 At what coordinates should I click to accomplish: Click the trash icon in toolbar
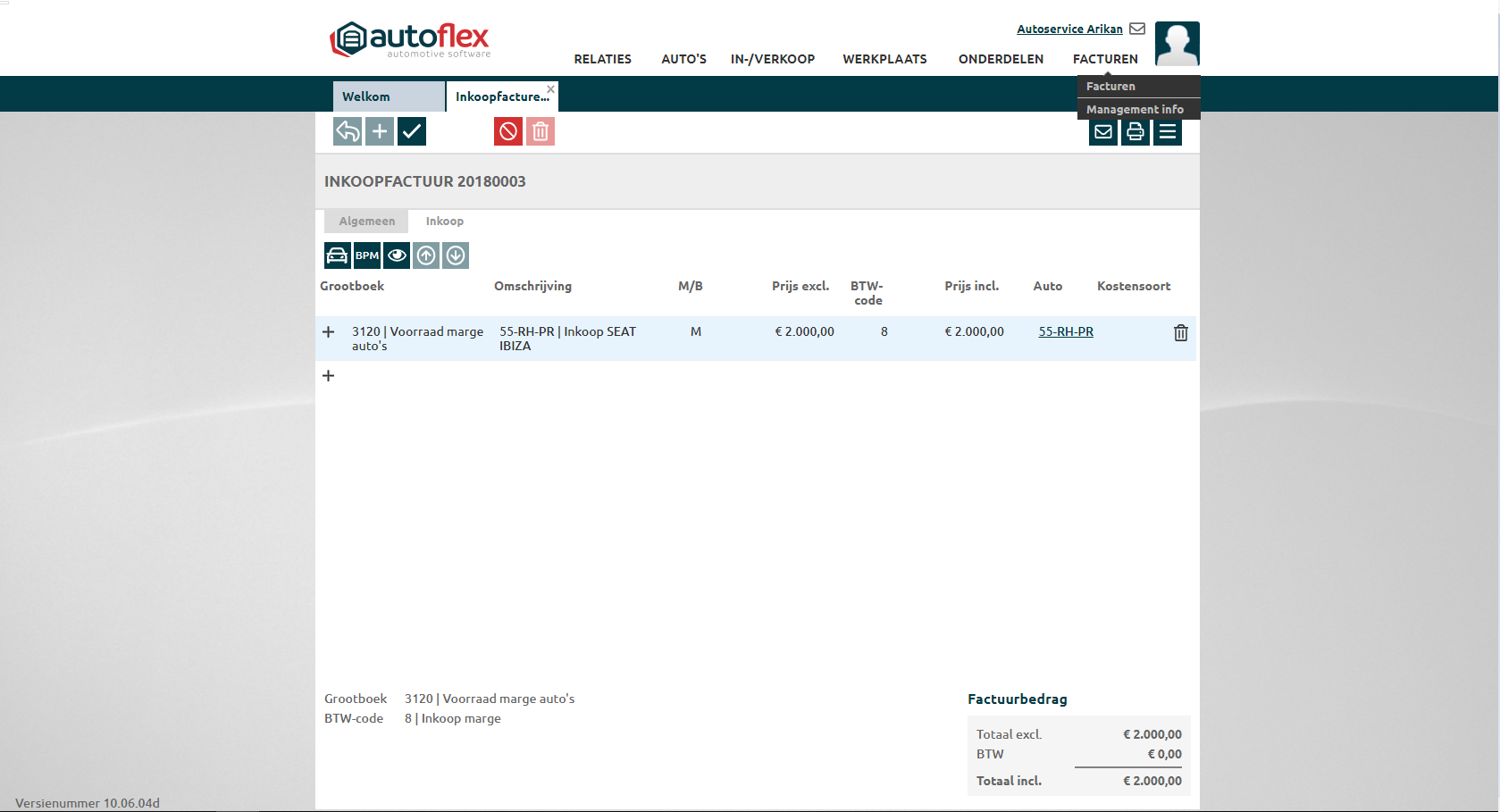(x=541, y=131)
